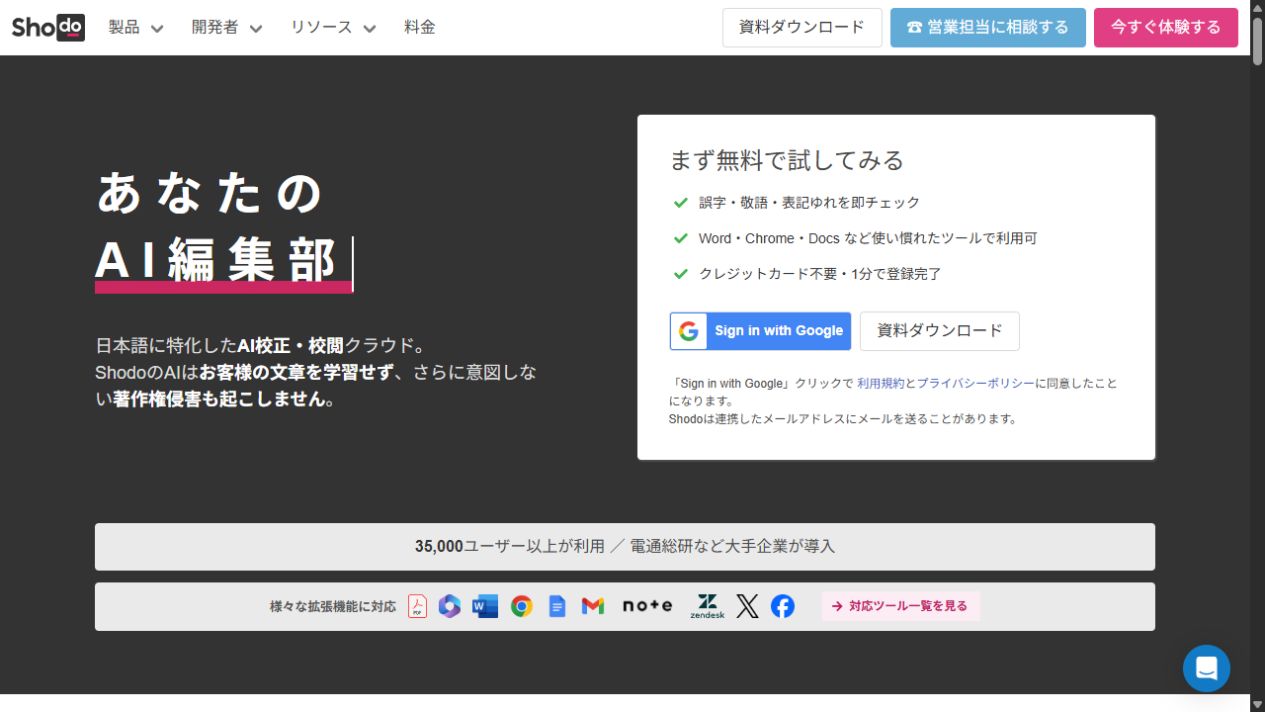Open the プライバシーポリシー link
1265x712 pixels.
pyautogui.click(x=975, y=383)
